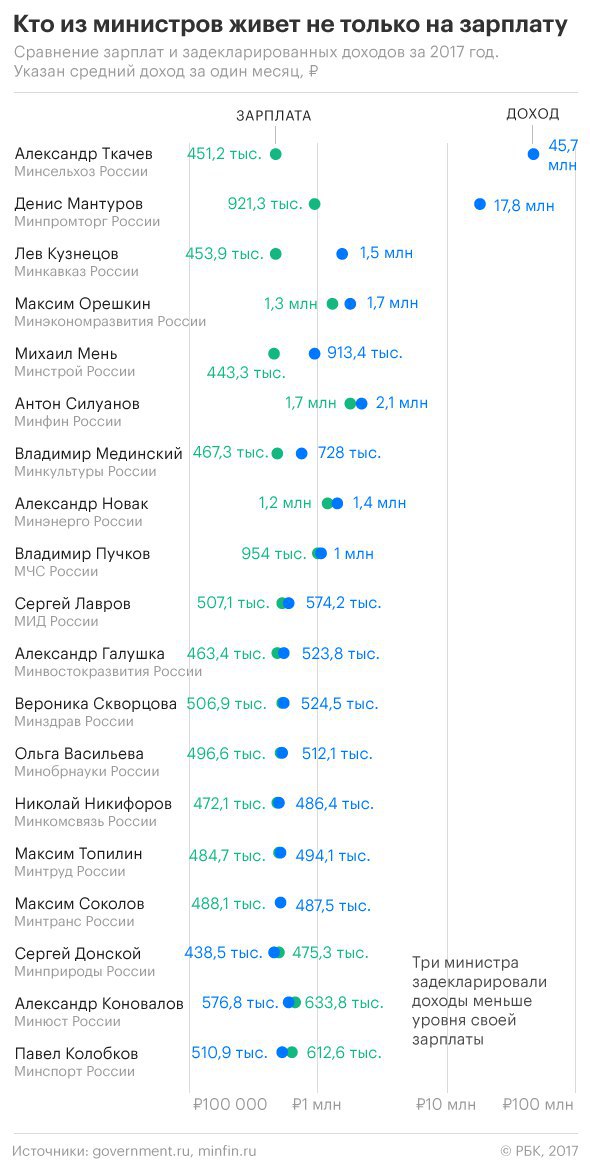590x1169 pixels.
Task: Click the ЗАРПЛАТА column header
Action: pos(274,116)
